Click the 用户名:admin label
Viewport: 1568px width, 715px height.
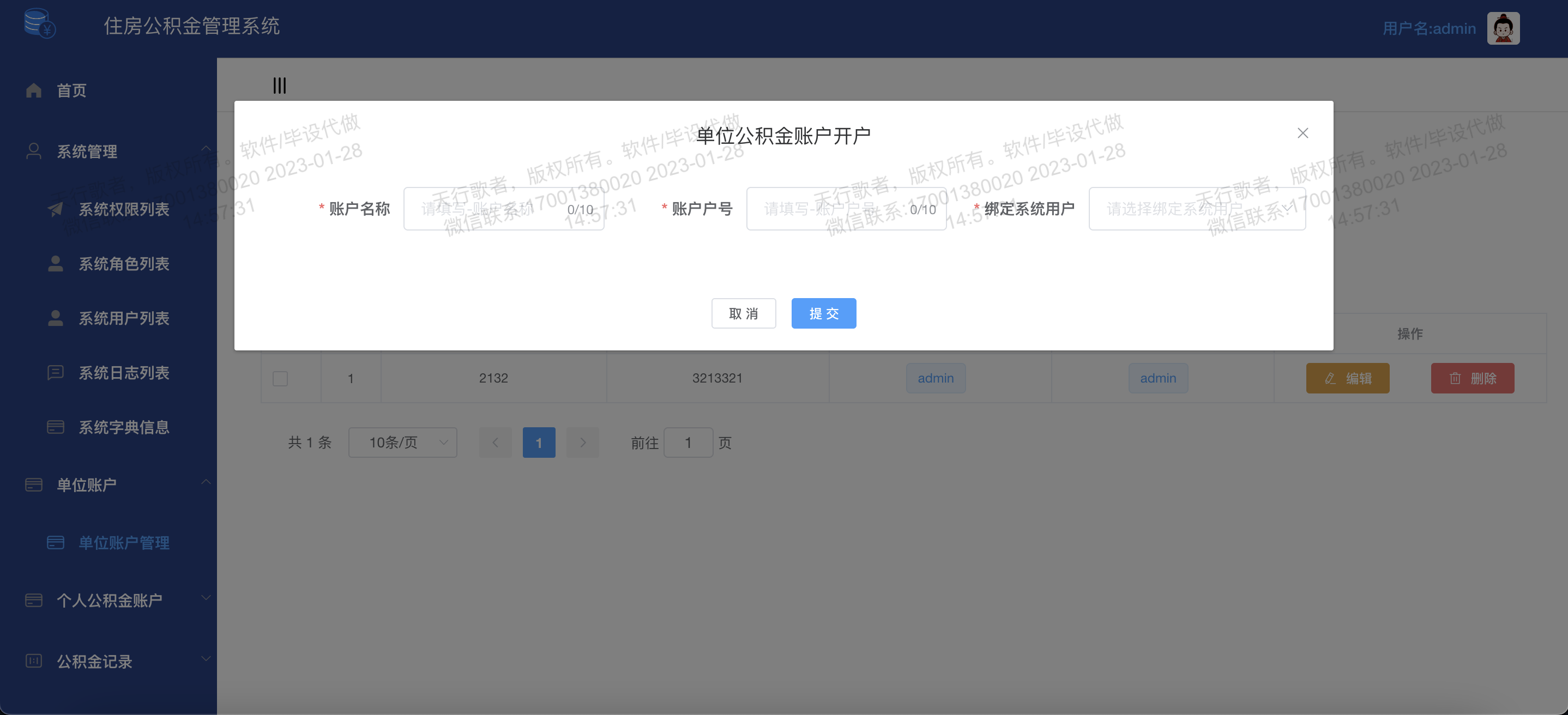(x=1429, y=28)
